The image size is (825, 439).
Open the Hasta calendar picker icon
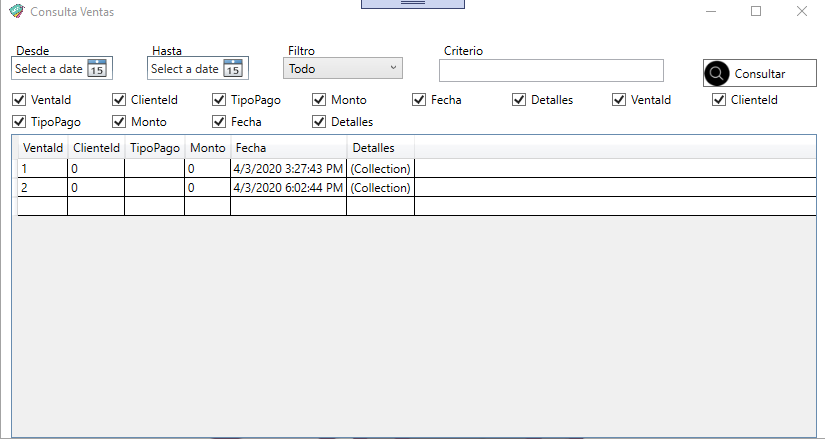click(233, 68)
